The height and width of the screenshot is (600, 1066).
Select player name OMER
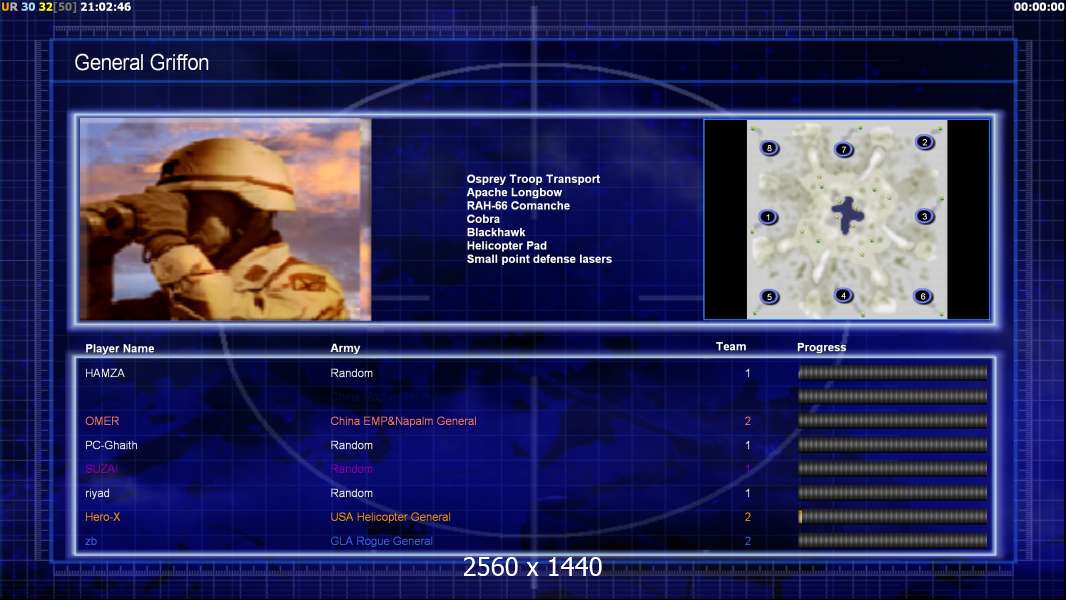(x=102, y=421)
